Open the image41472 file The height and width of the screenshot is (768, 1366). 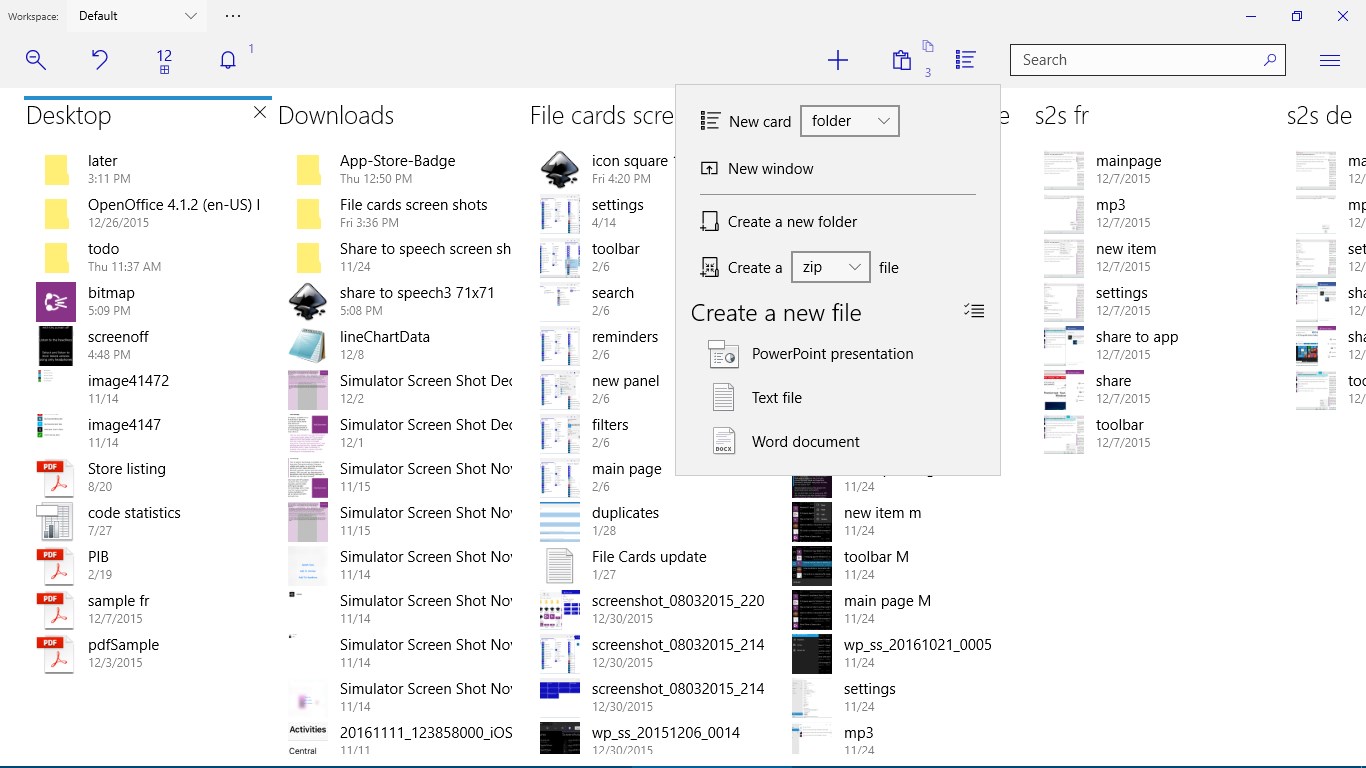128,381
